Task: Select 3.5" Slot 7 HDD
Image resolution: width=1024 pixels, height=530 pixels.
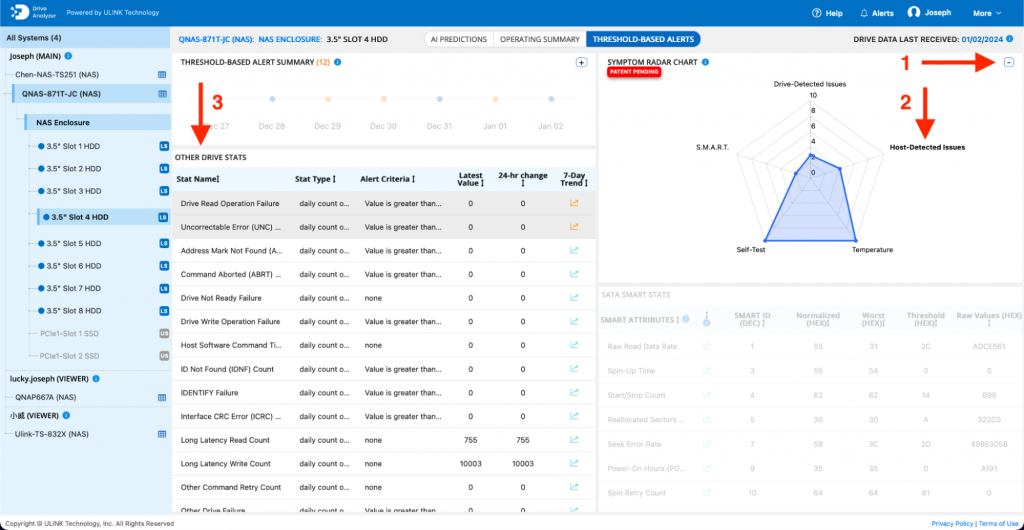Action: point(74,288)
